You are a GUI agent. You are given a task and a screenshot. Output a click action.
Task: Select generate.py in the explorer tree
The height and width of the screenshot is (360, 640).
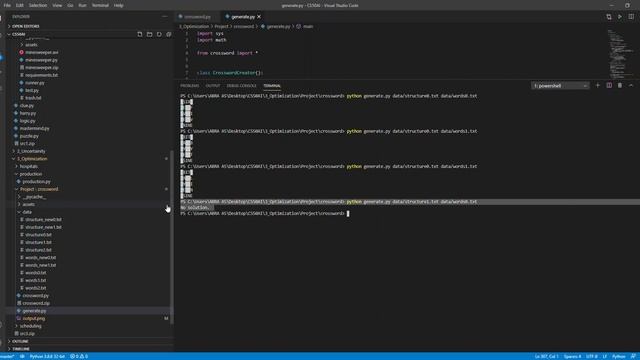pos(34,311)
